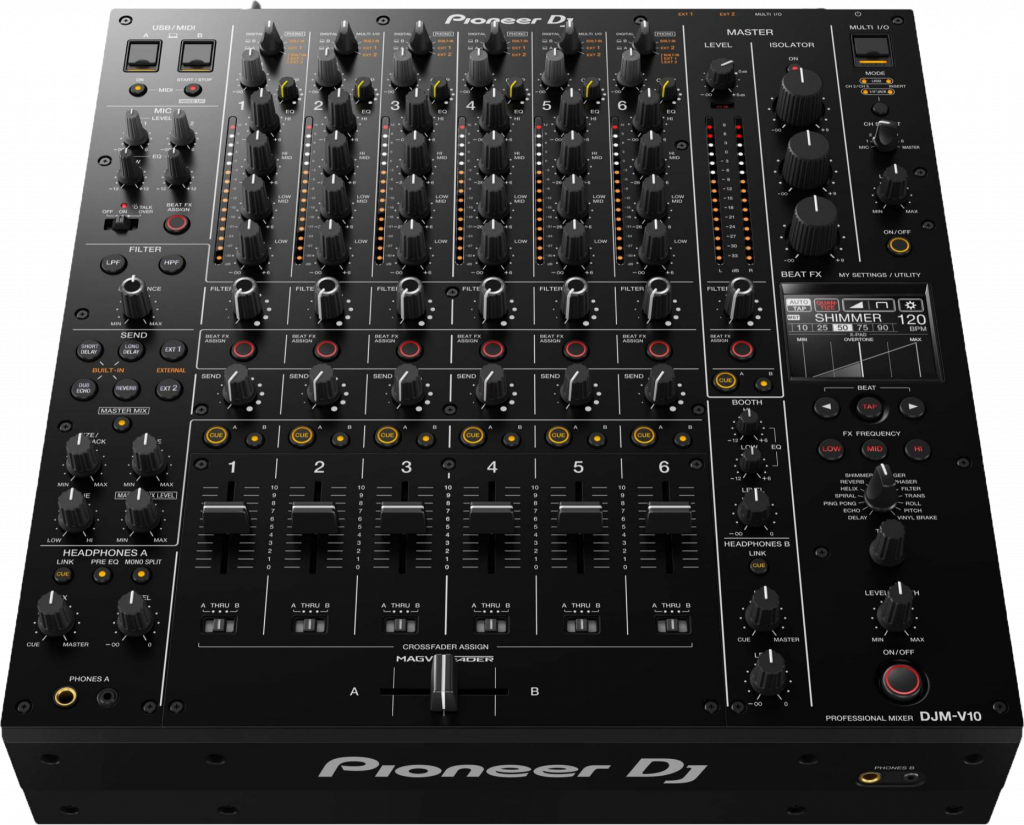This screenshot has width=1024, height=825.
Task: Select the SHORT DELAY send button
Action: tap(89, 350)
